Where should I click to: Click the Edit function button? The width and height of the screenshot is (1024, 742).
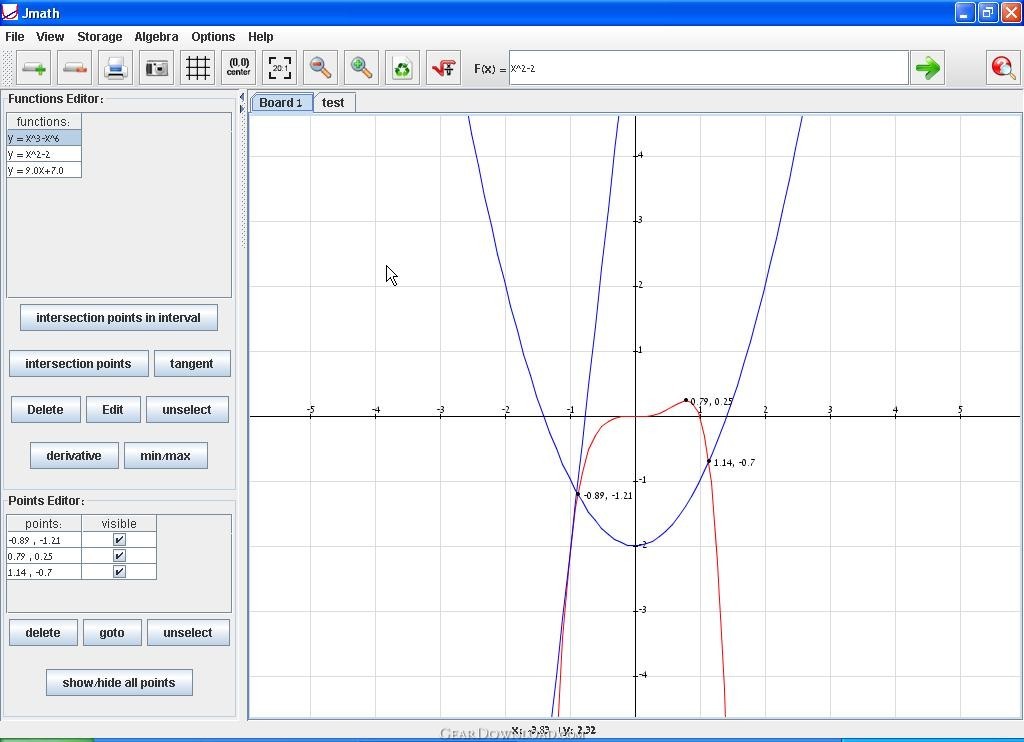click(x=113, y=410)
